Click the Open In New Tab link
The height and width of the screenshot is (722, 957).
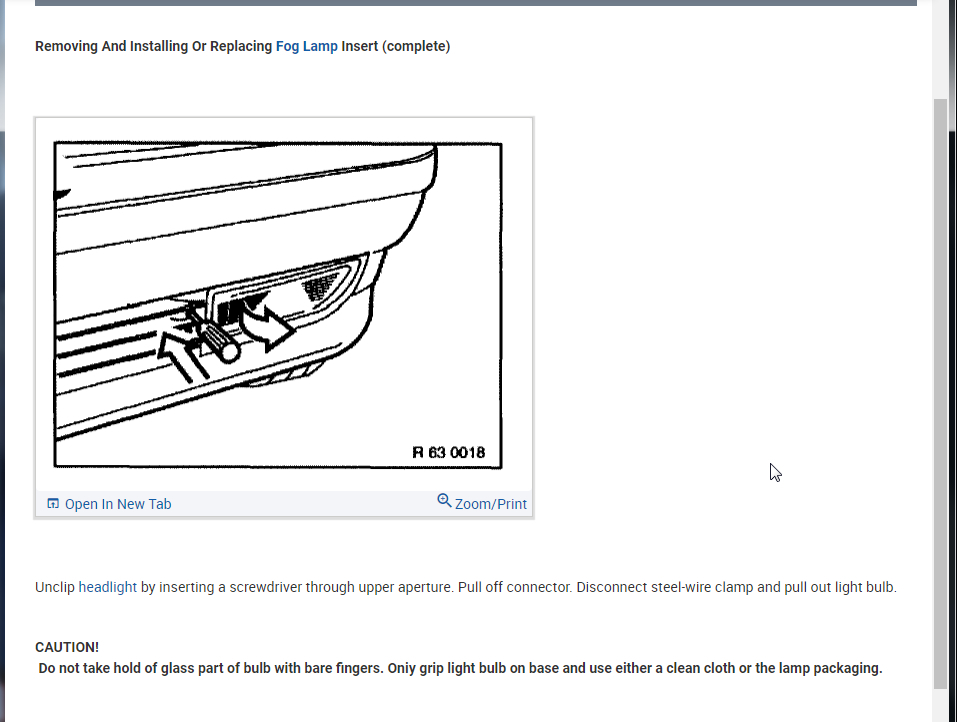pyautogui.click(x=118, y=504)
